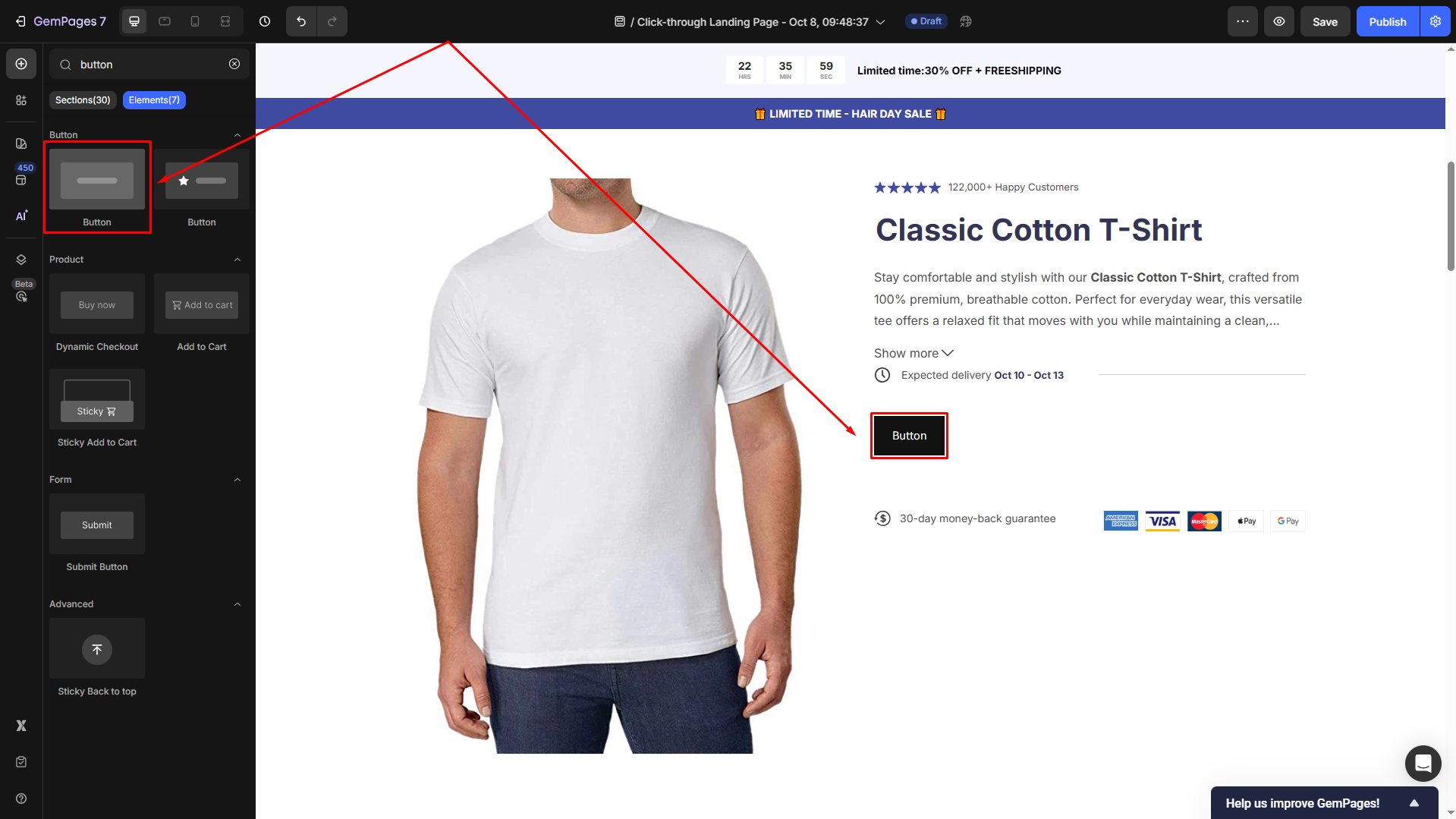Click the undo arrow icon
Screen dimensions: 1456x819
pyautogui.click(x=301, y=21)
